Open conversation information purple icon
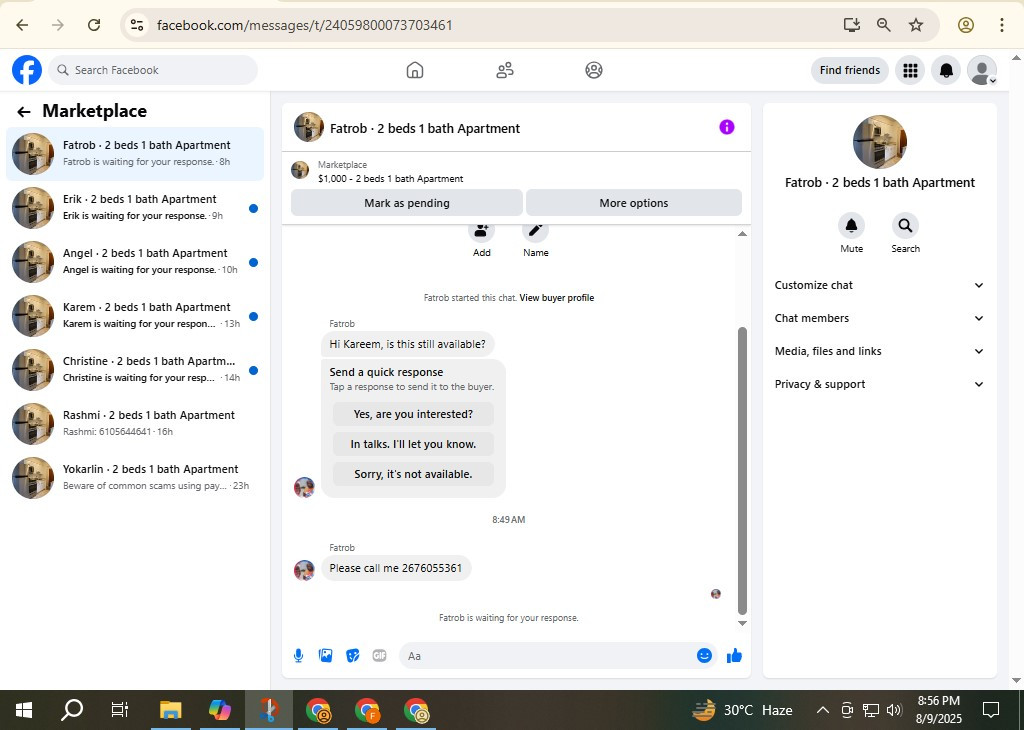 [727, 127]
